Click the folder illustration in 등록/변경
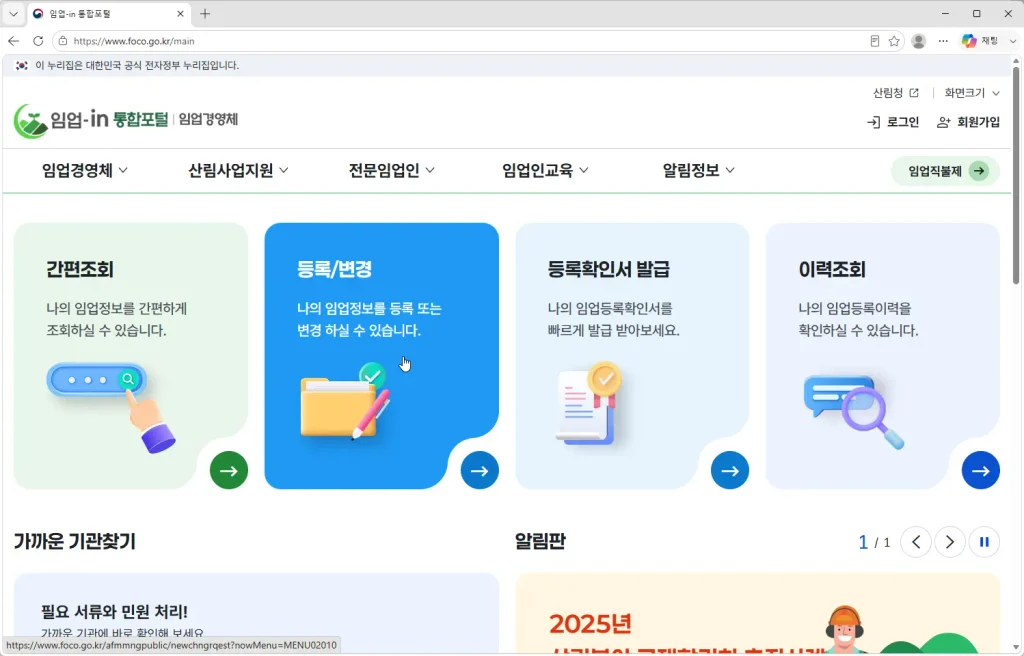This screenshot has height=656, width=1024. 345,401
